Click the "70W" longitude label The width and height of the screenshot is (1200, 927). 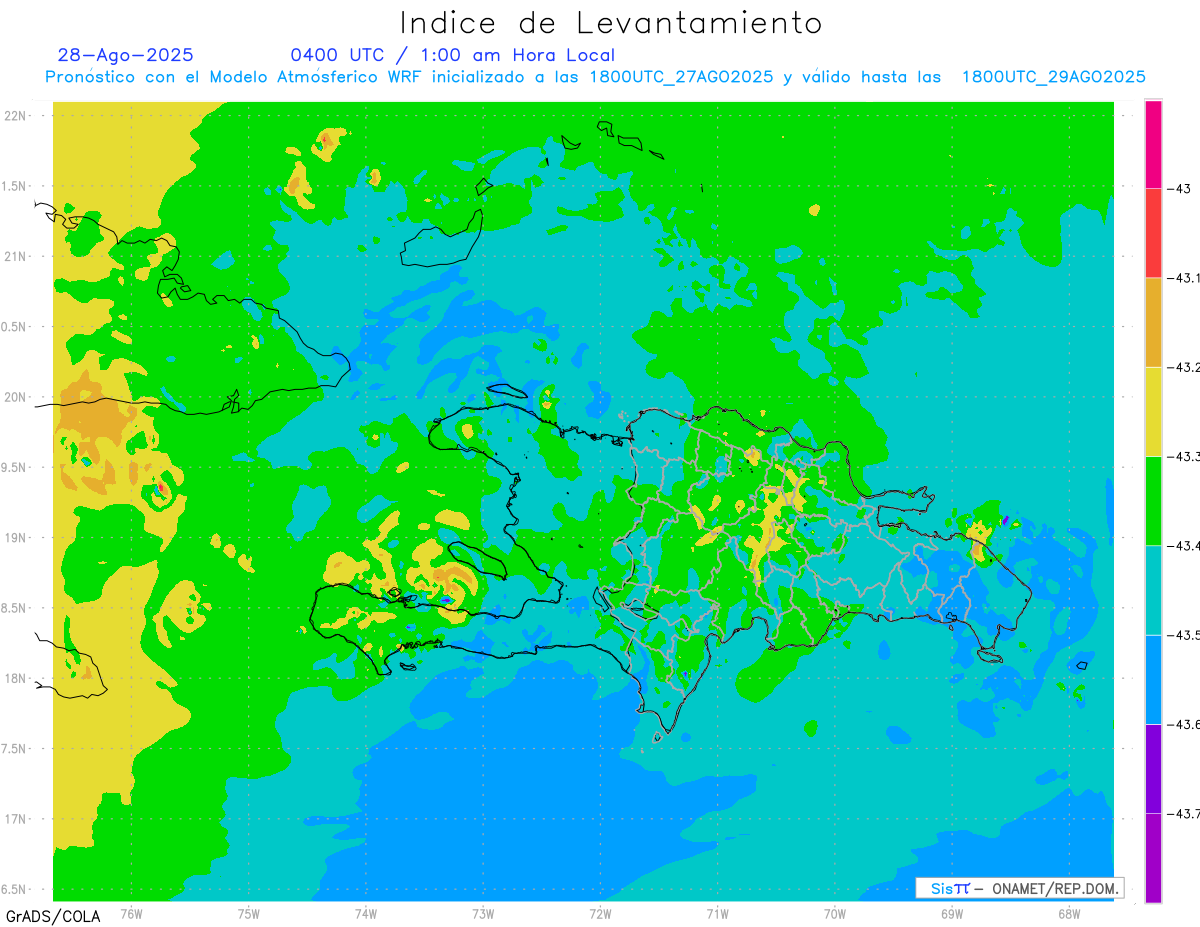834,913
